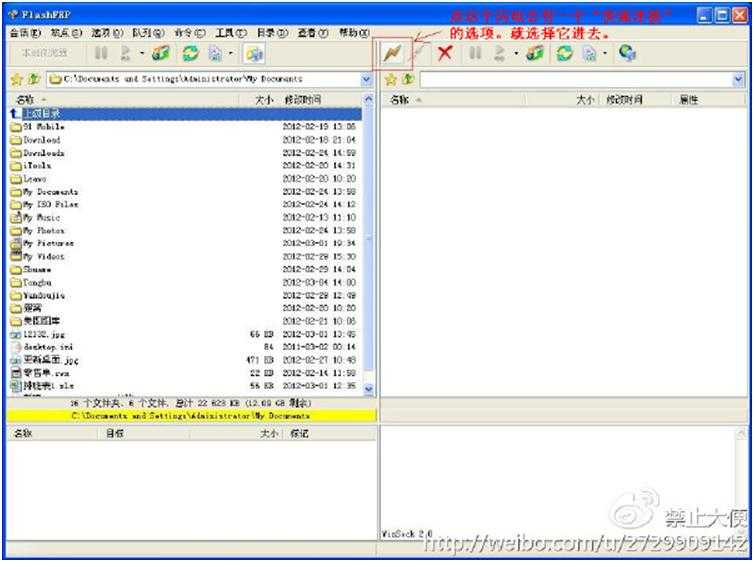This screenshot has width=754, height=562.
Task: Open the 工具(T) menu
Action: pyautogui.click(x=231, y=33)
